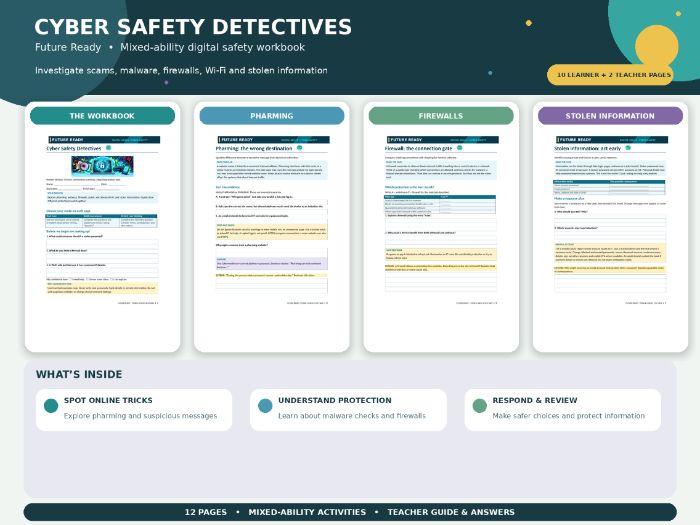This screenshot has width=700, height=525.
Task: Open The Workbook label
Action: (102, 116)
